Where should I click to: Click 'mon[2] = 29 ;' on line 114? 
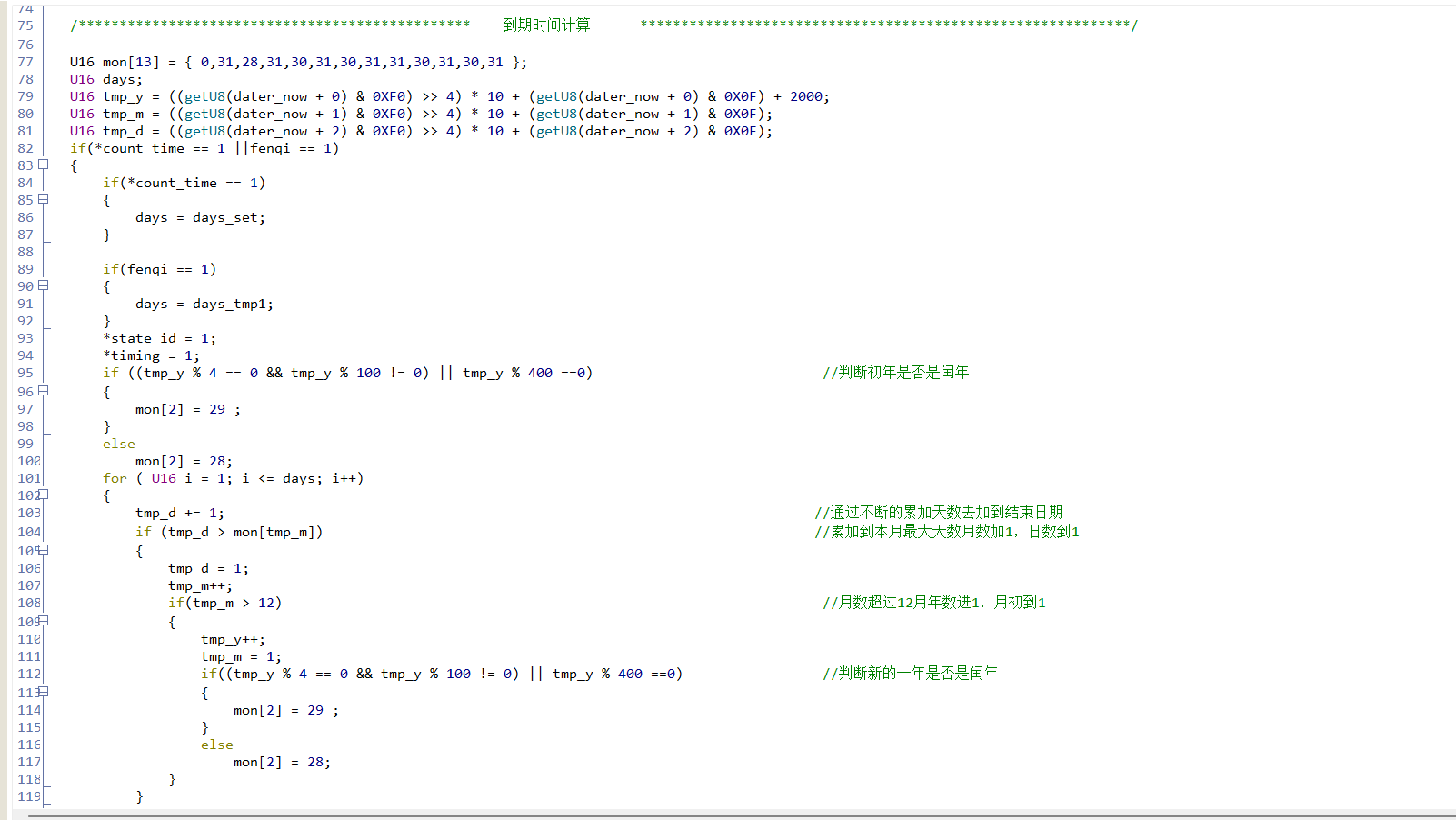coord(286,710)
